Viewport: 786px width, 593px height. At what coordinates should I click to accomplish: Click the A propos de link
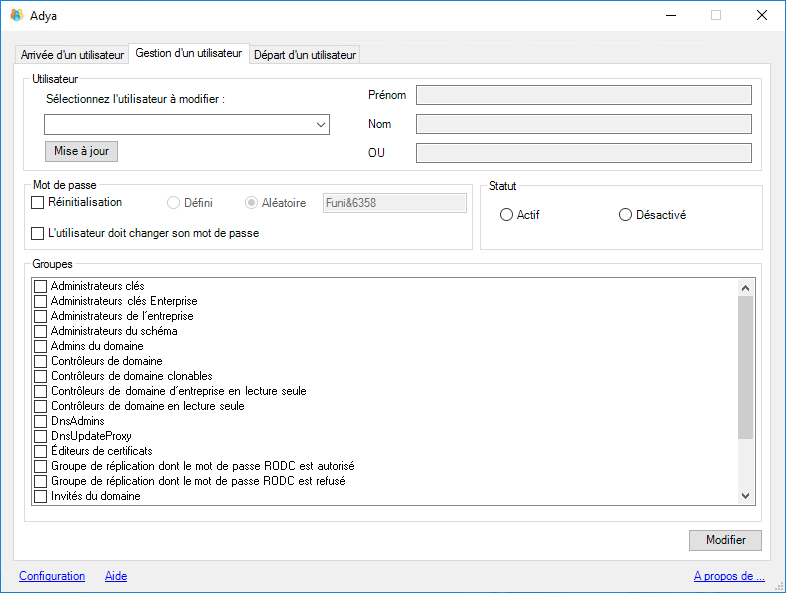729,576
